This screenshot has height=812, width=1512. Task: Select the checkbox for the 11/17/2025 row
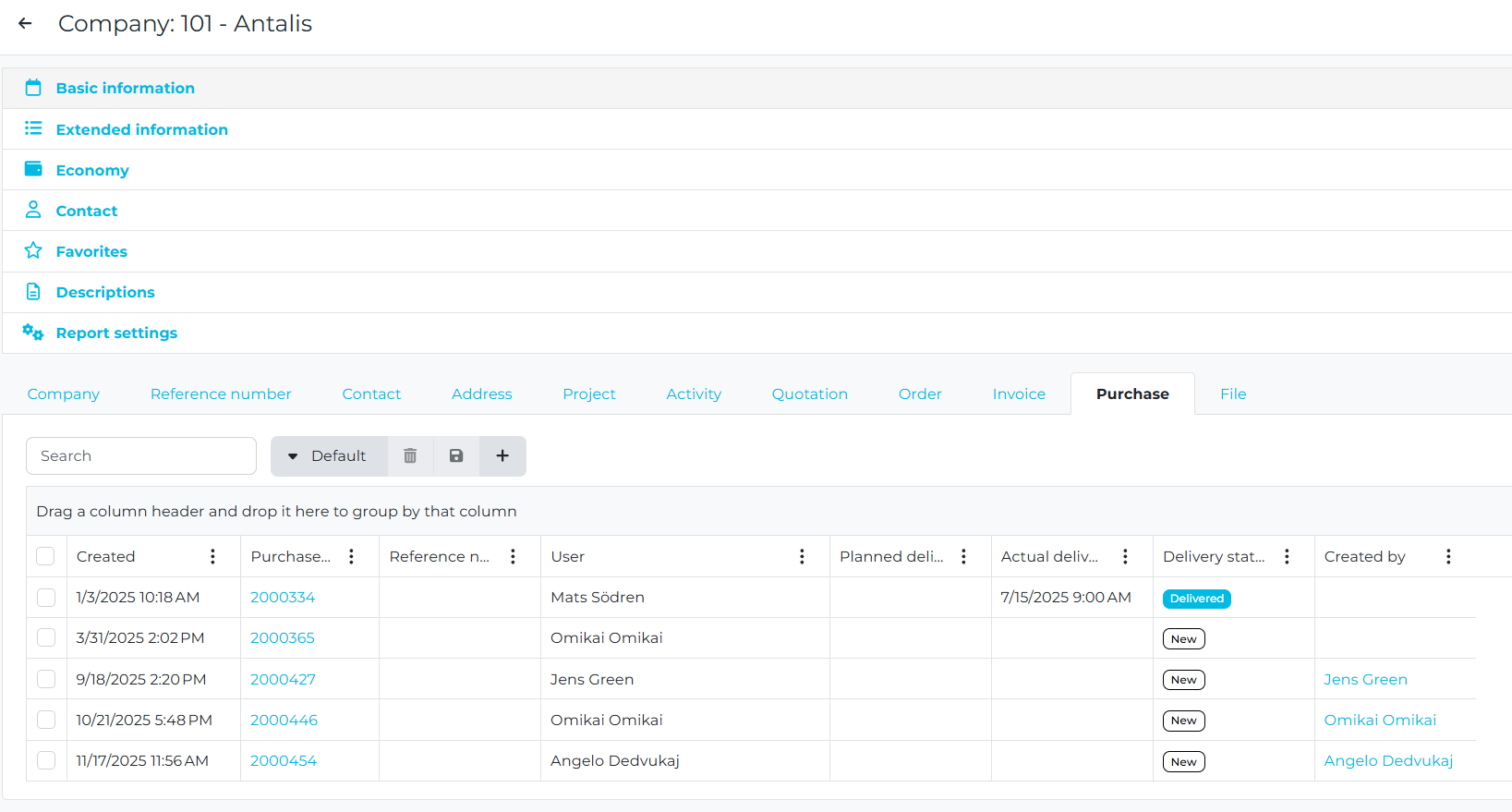point(46,760)
